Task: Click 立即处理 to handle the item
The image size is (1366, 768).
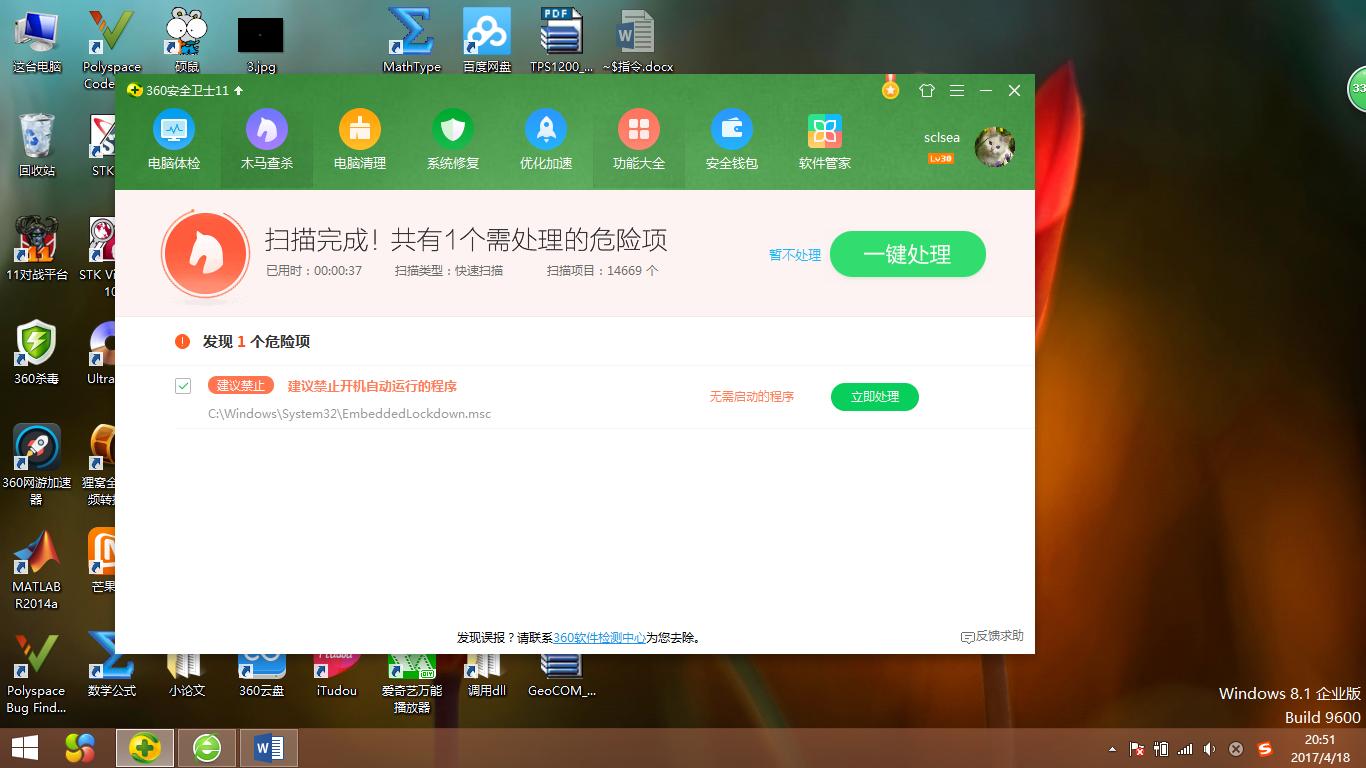Action: [874, 397]
